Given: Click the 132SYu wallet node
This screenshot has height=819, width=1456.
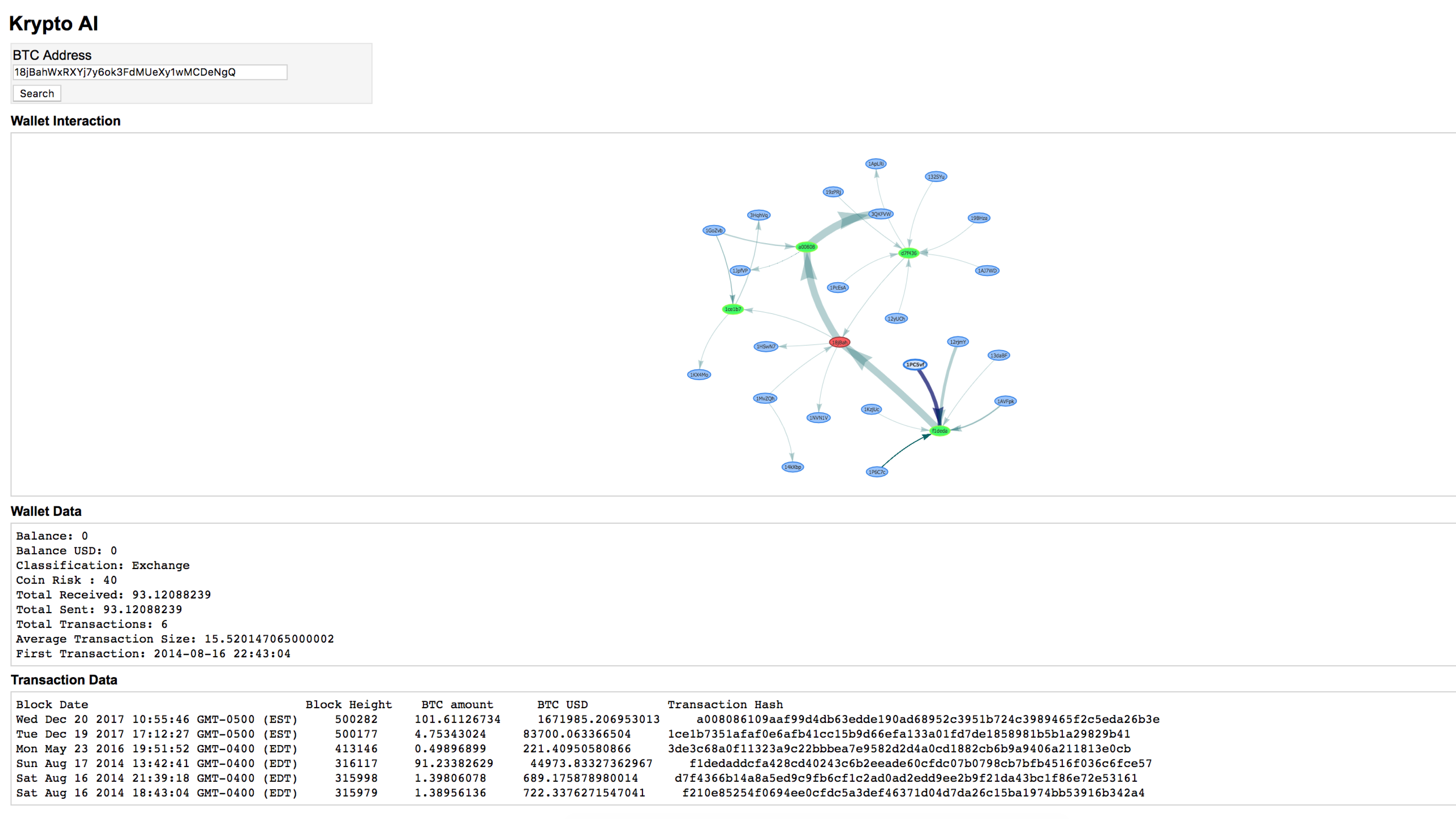Looking at the screenshot, I should click(936, 176).
